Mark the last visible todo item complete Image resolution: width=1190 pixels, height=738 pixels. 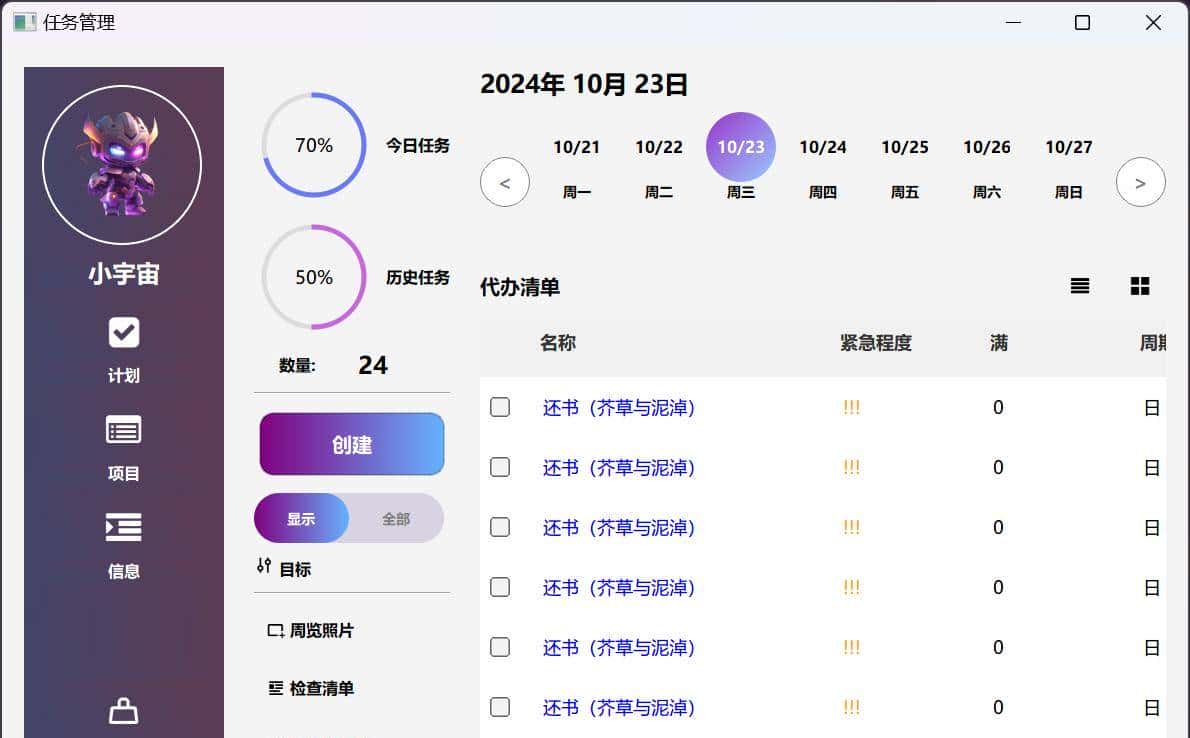tap(499, 707)
